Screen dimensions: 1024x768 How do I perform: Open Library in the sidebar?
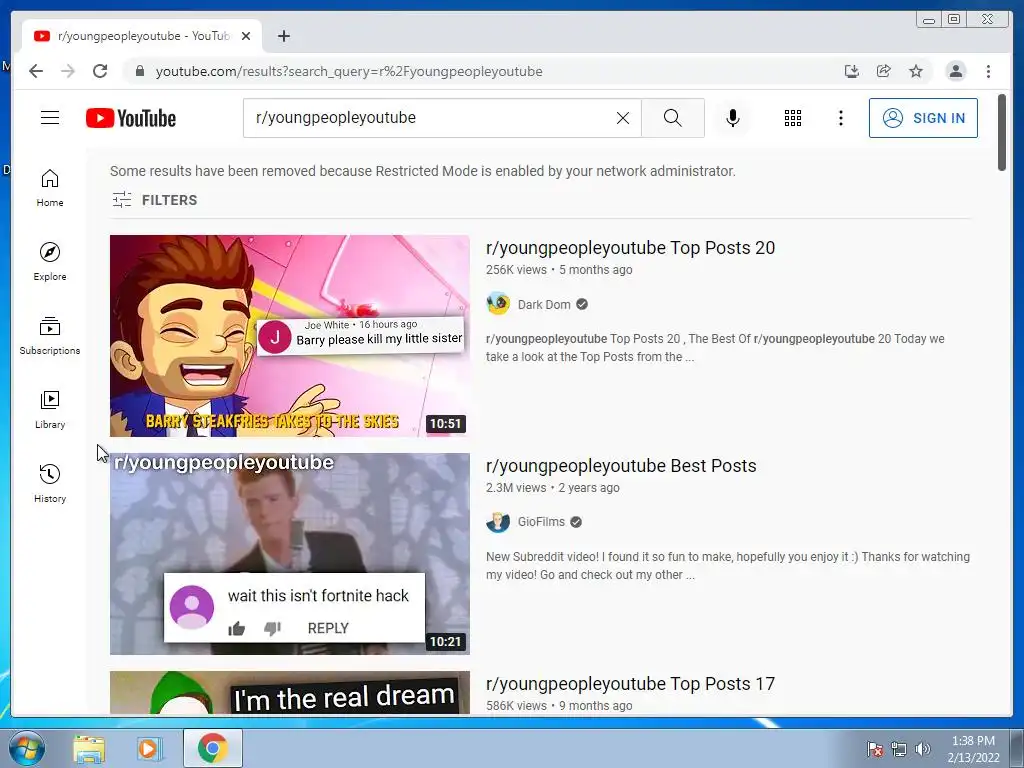[50, 409]
